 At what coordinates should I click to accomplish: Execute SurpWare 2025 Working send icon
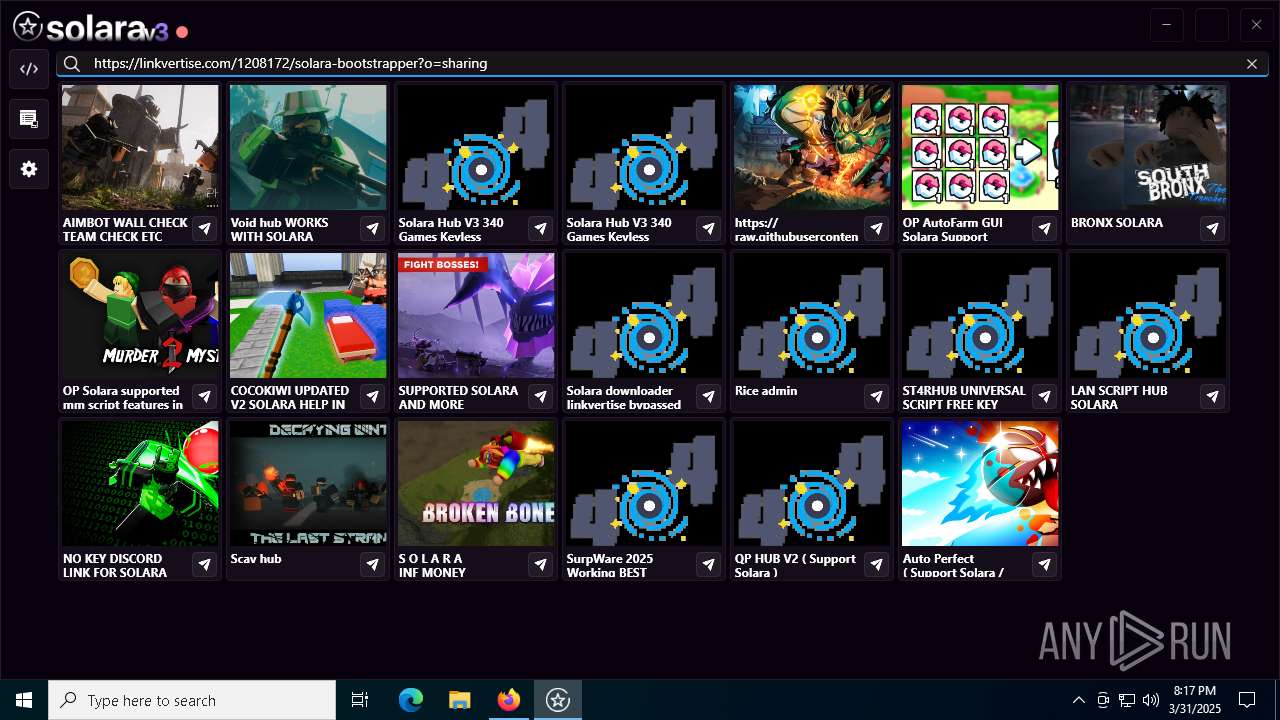[709, 565]
